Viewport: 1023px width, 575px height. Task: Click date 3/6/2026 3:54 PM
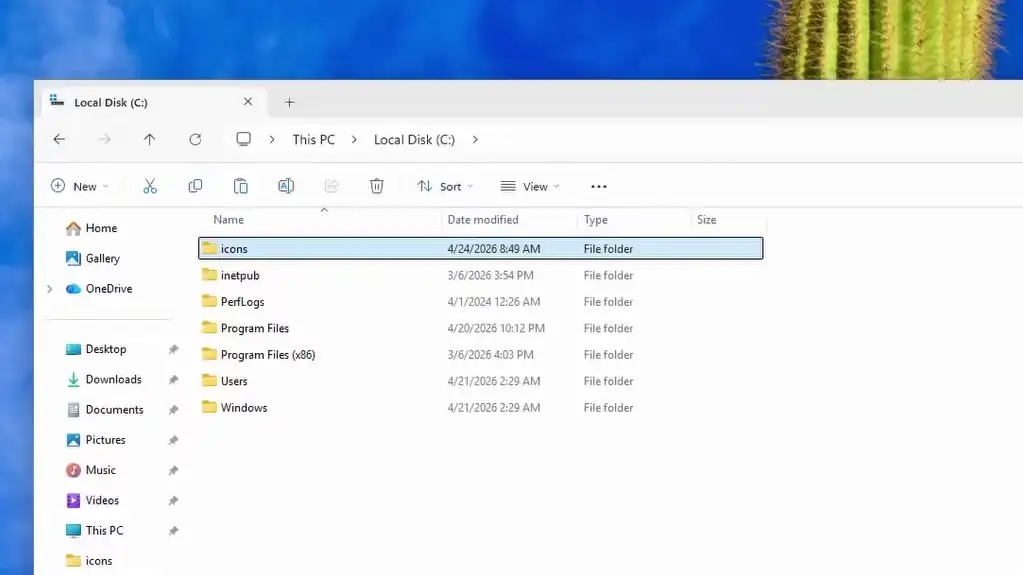tap(490, 275)
